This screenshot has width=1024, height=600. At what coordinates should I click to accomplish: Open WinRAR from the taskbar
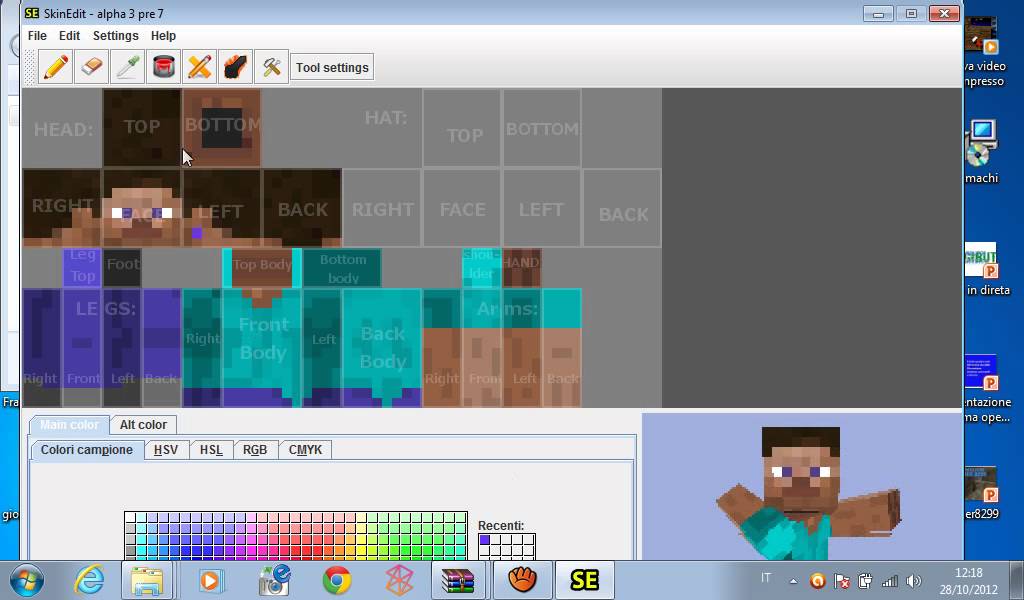click(x=458, y=580)
